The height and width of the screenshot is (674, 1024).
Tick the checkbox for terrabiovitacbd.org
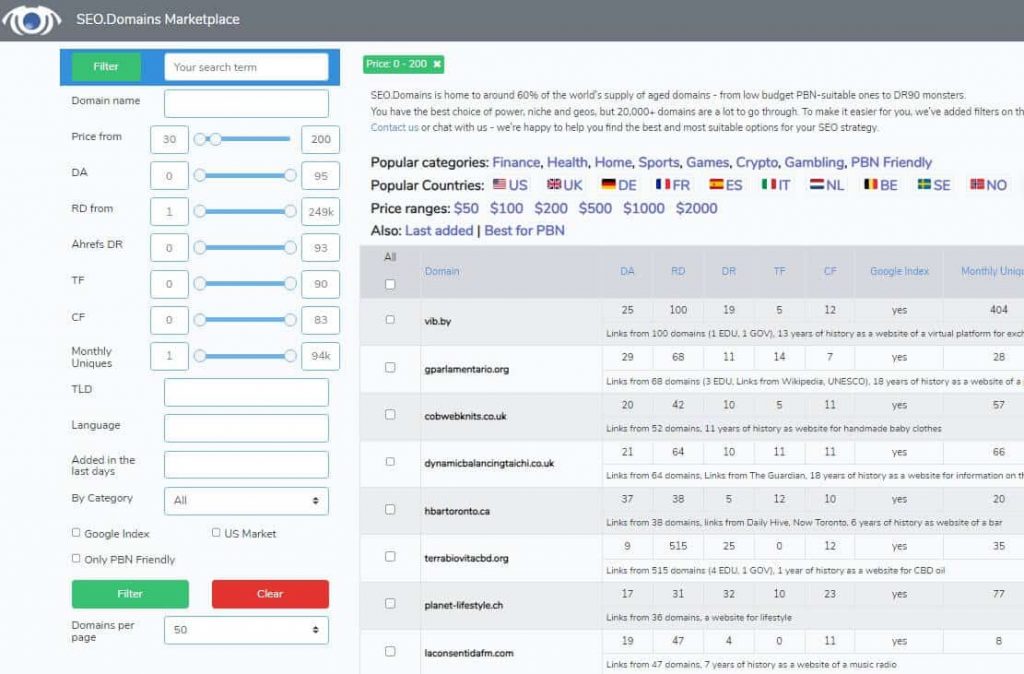coord(390,556)
